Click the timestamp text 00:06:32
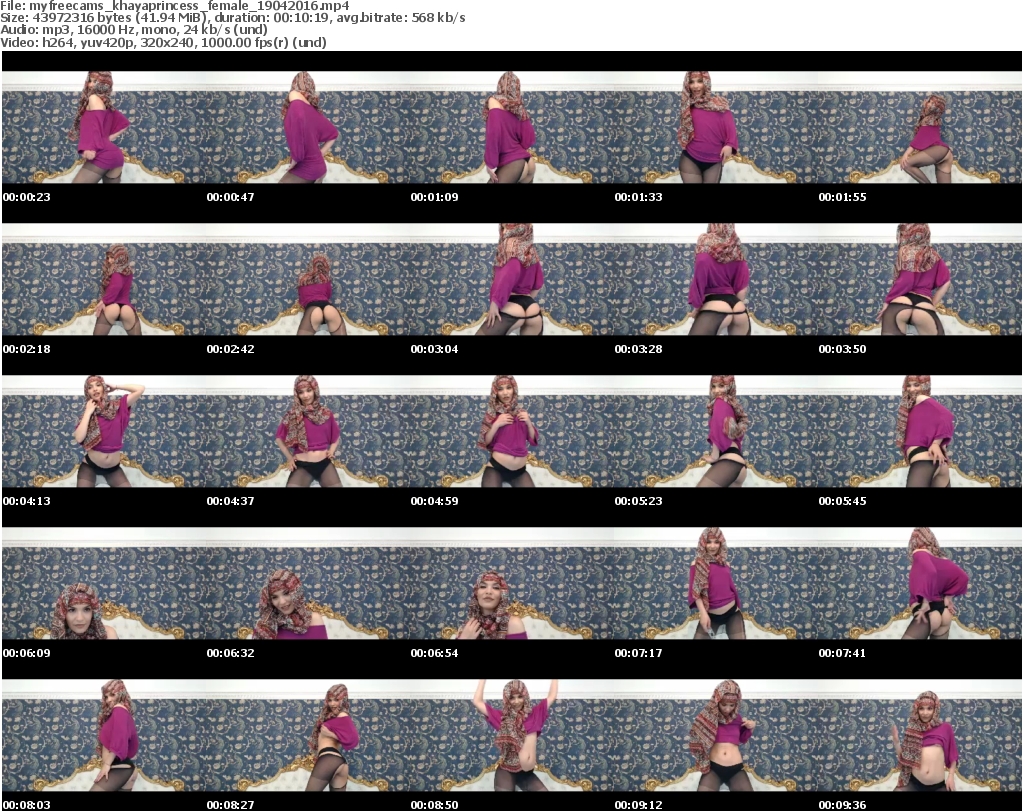The height and width of the screenshot is (811, 1024). pyautogui.click(x=231, y=653)
